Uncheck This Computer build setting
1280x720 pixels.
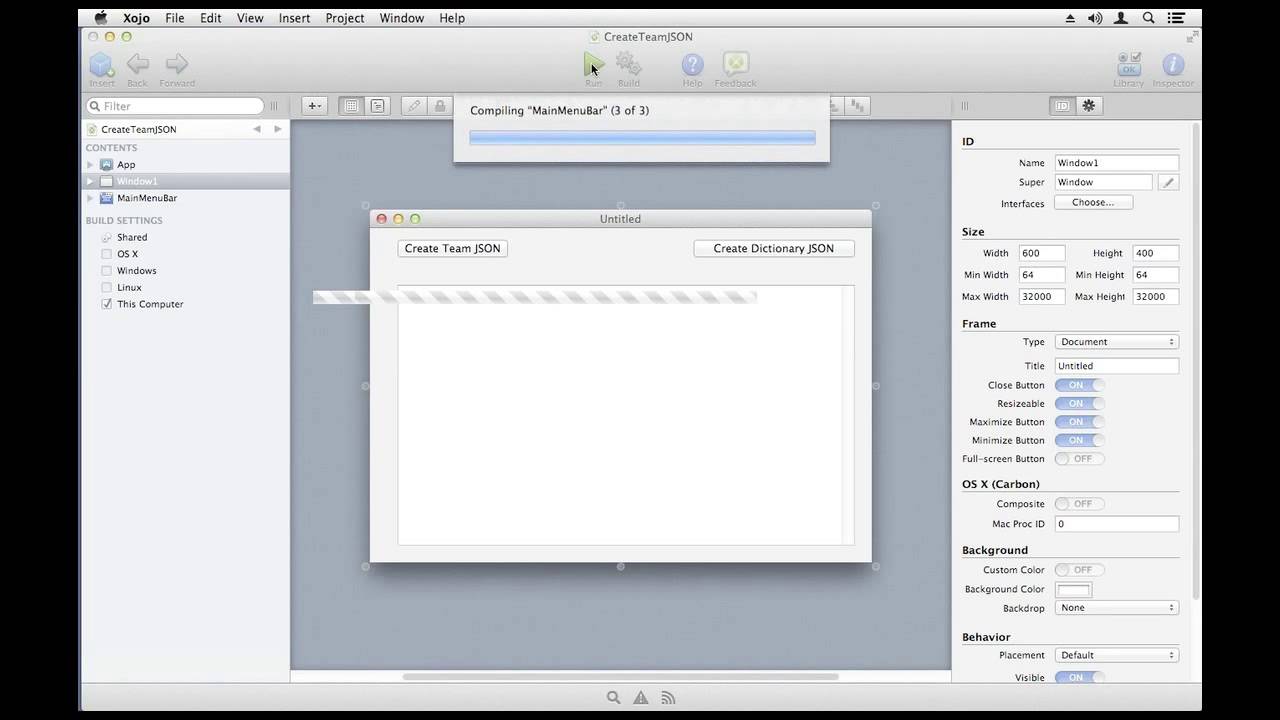(x=106, y=304)
